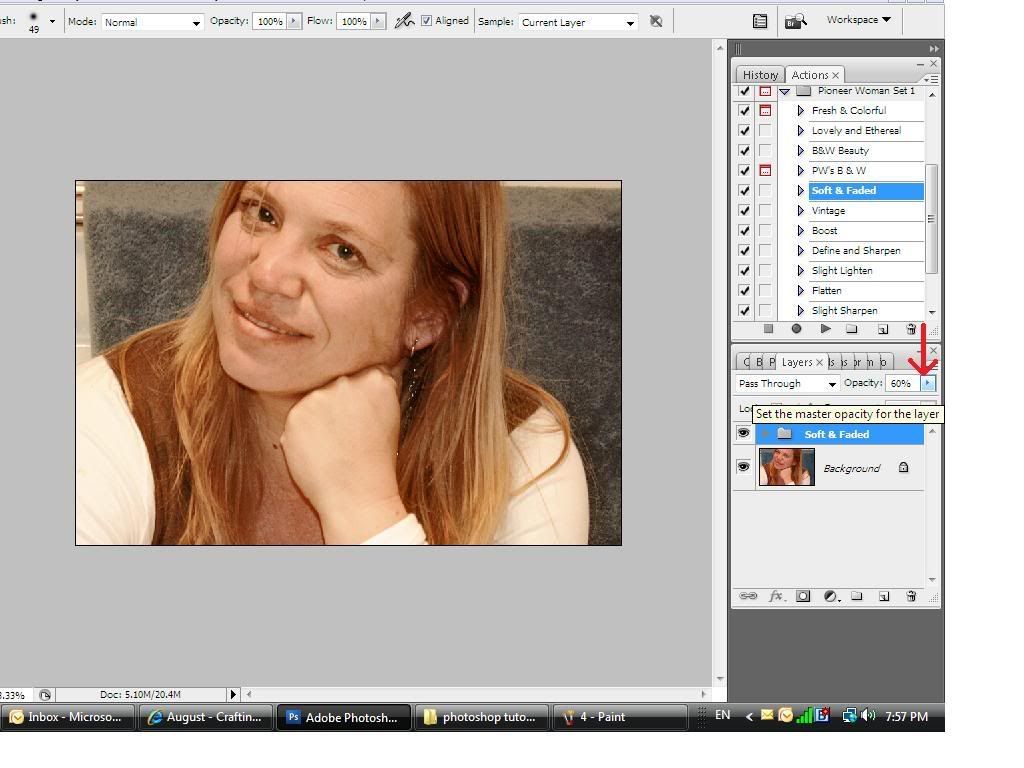Uncheck the Aligned checkbox
The height and width of the screenshot is (768, 1024).
427,21
